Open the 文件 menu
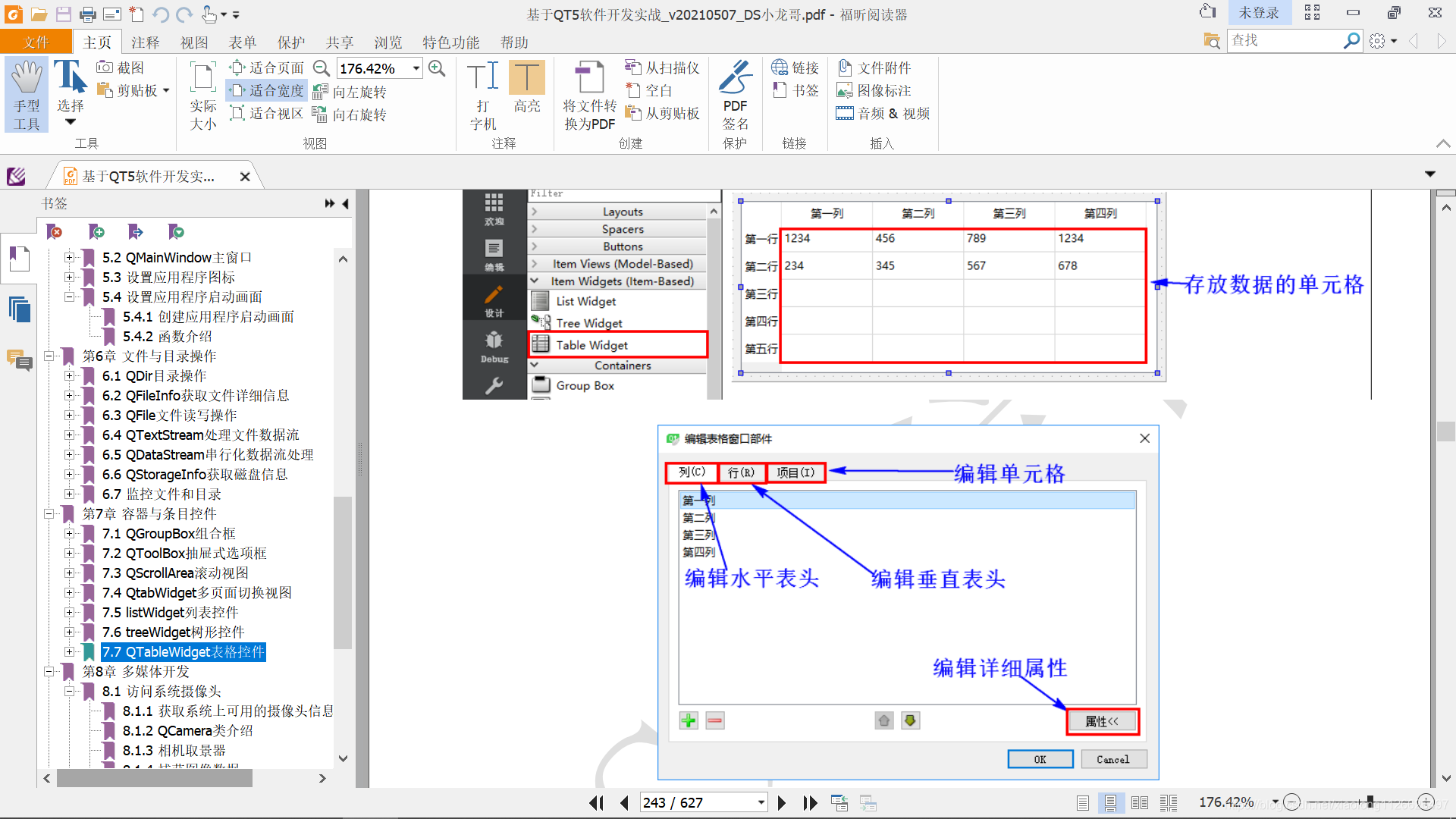 [36, 42]
